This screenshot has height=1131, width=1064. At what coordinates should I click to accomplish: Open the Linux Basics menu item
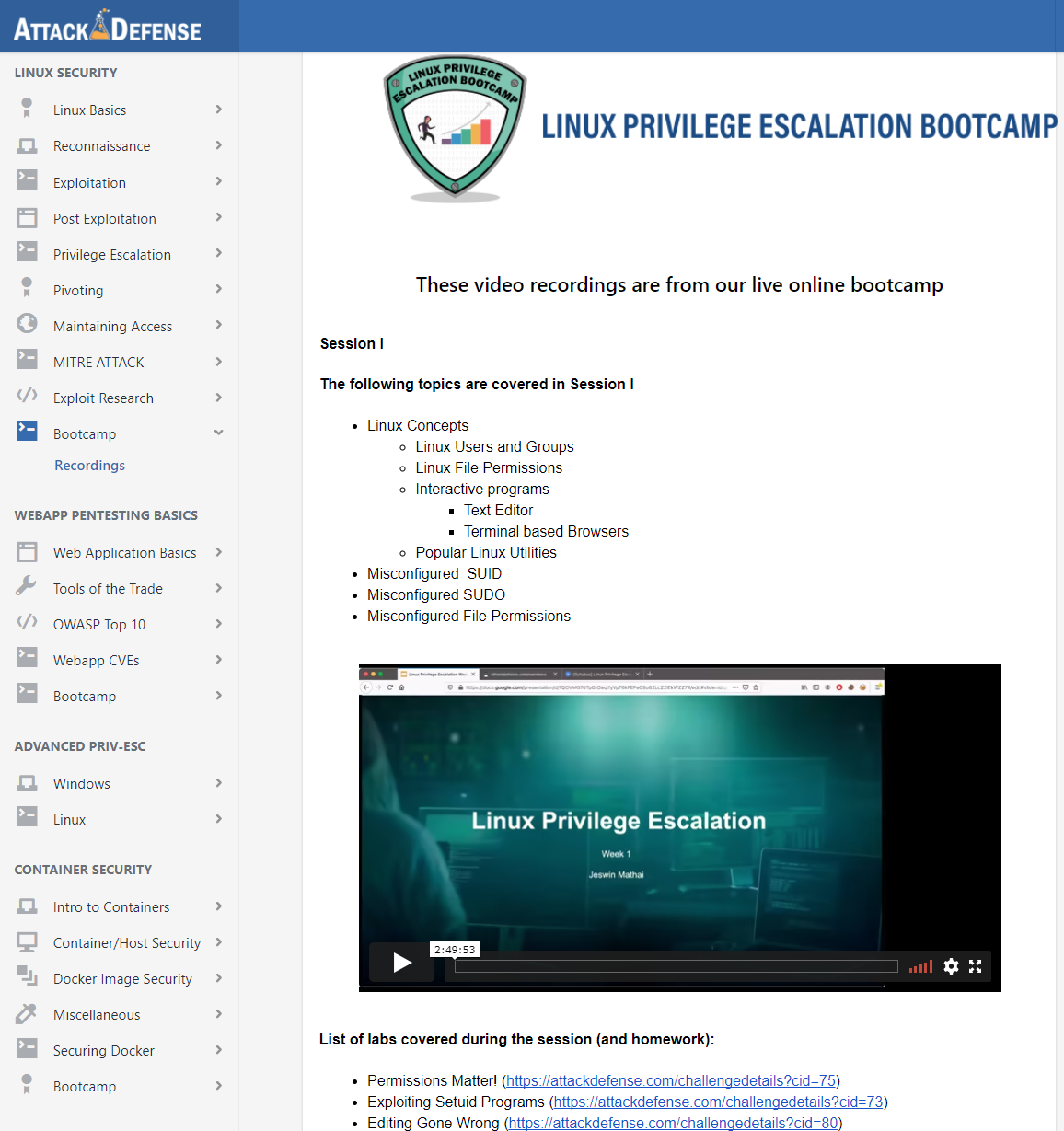89,110
